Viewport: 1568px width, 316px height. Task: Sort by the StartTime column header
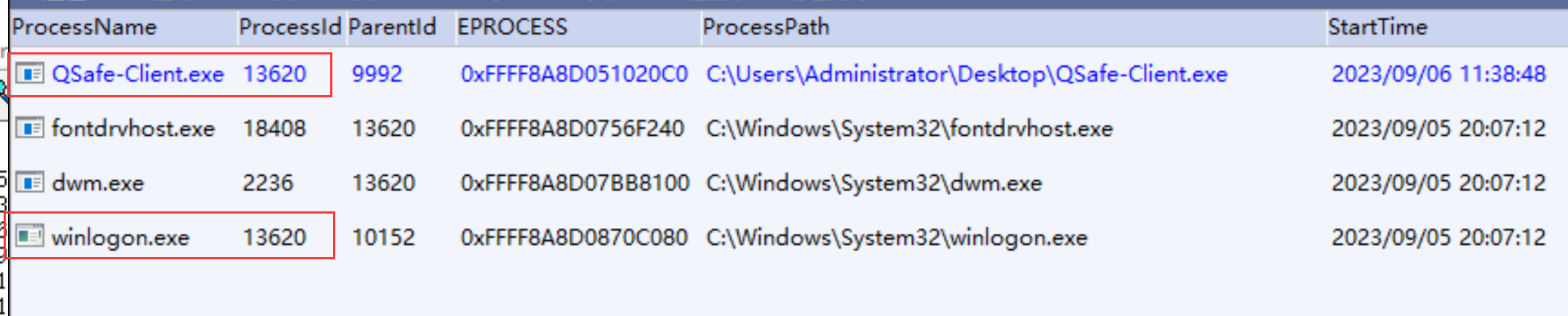click(x=1377, y=28)
